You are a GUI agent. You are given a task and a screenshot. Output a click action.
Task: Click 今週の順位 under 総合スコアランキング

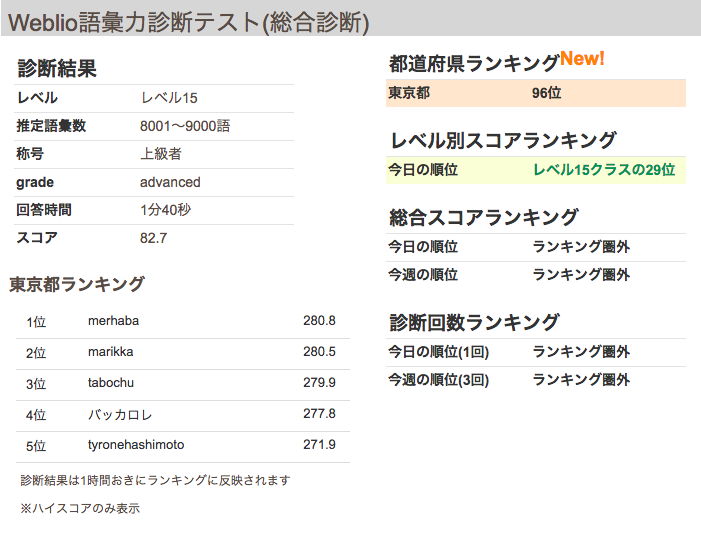pos(423,274)
